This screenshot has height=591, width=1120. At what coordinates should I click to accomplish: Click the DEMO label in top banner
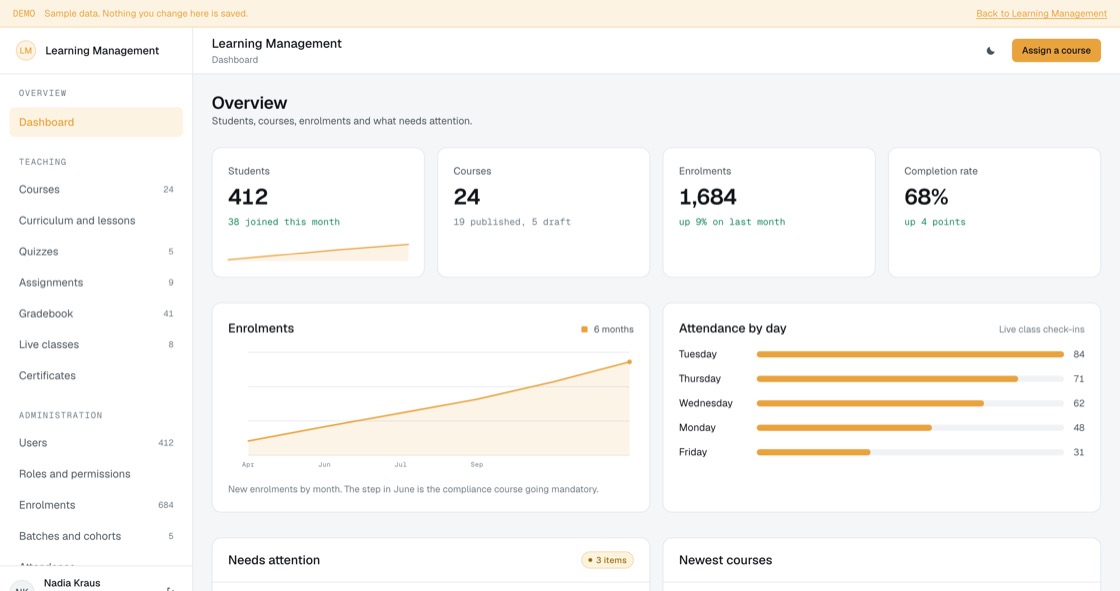[24, 14]
